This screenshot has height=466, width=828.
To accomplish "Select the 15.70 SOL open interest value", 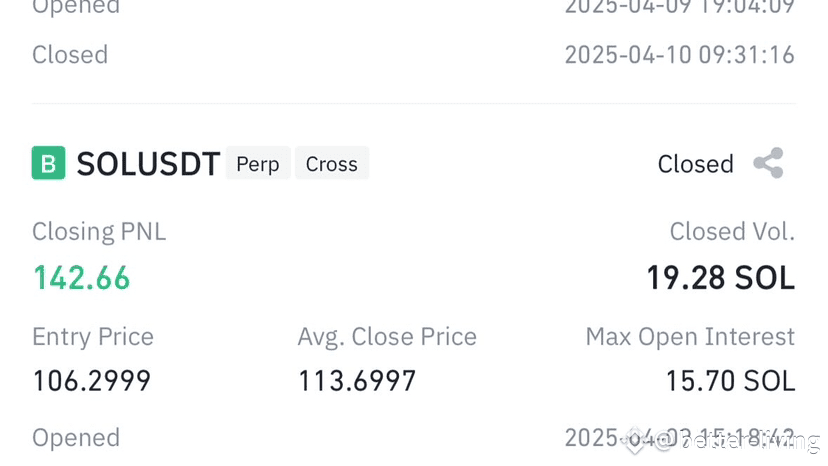I will click(x=730, y=381).
